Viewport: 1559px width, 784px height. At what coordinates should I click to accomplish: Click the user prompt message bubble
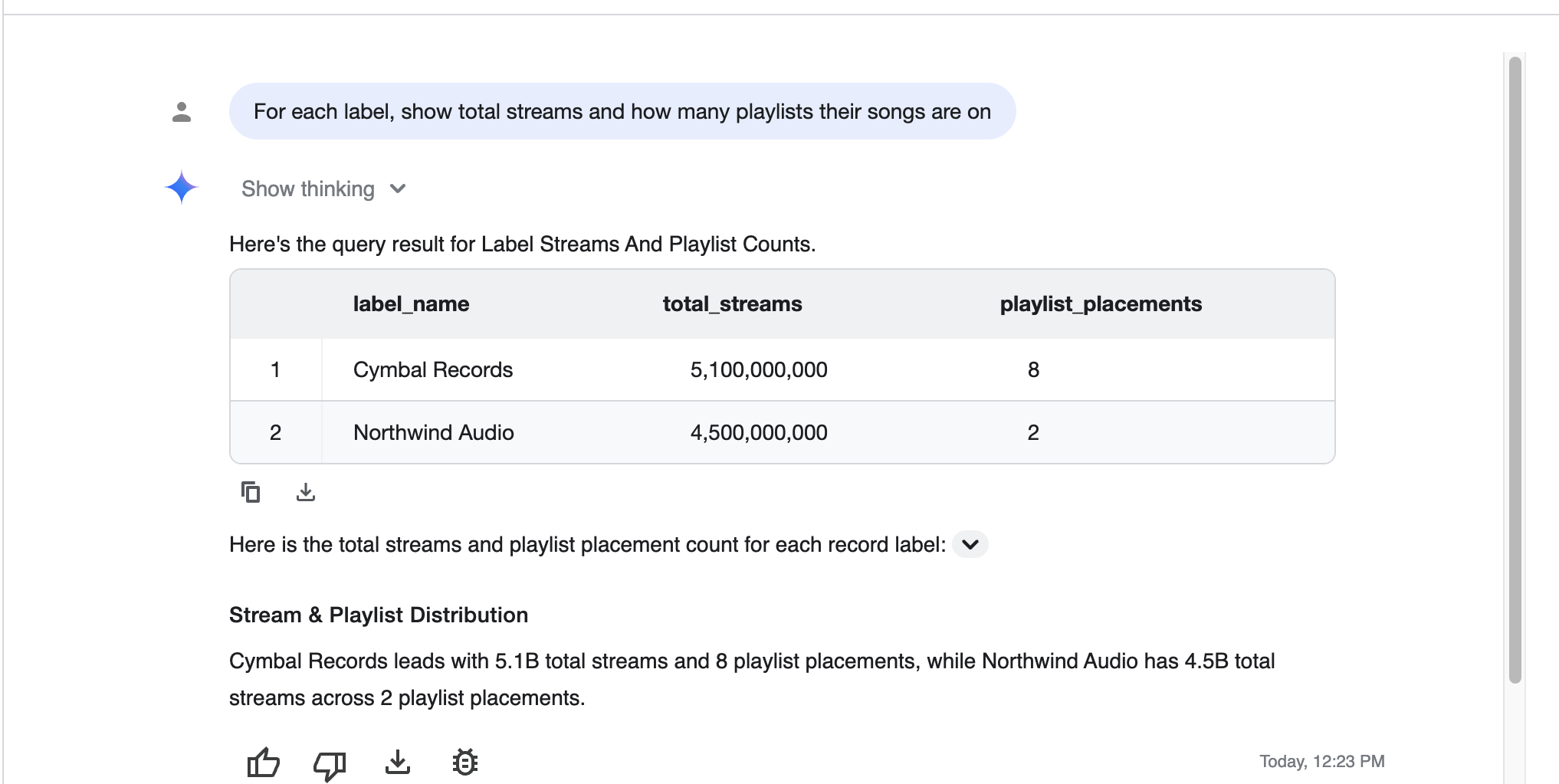pos(622,111)
